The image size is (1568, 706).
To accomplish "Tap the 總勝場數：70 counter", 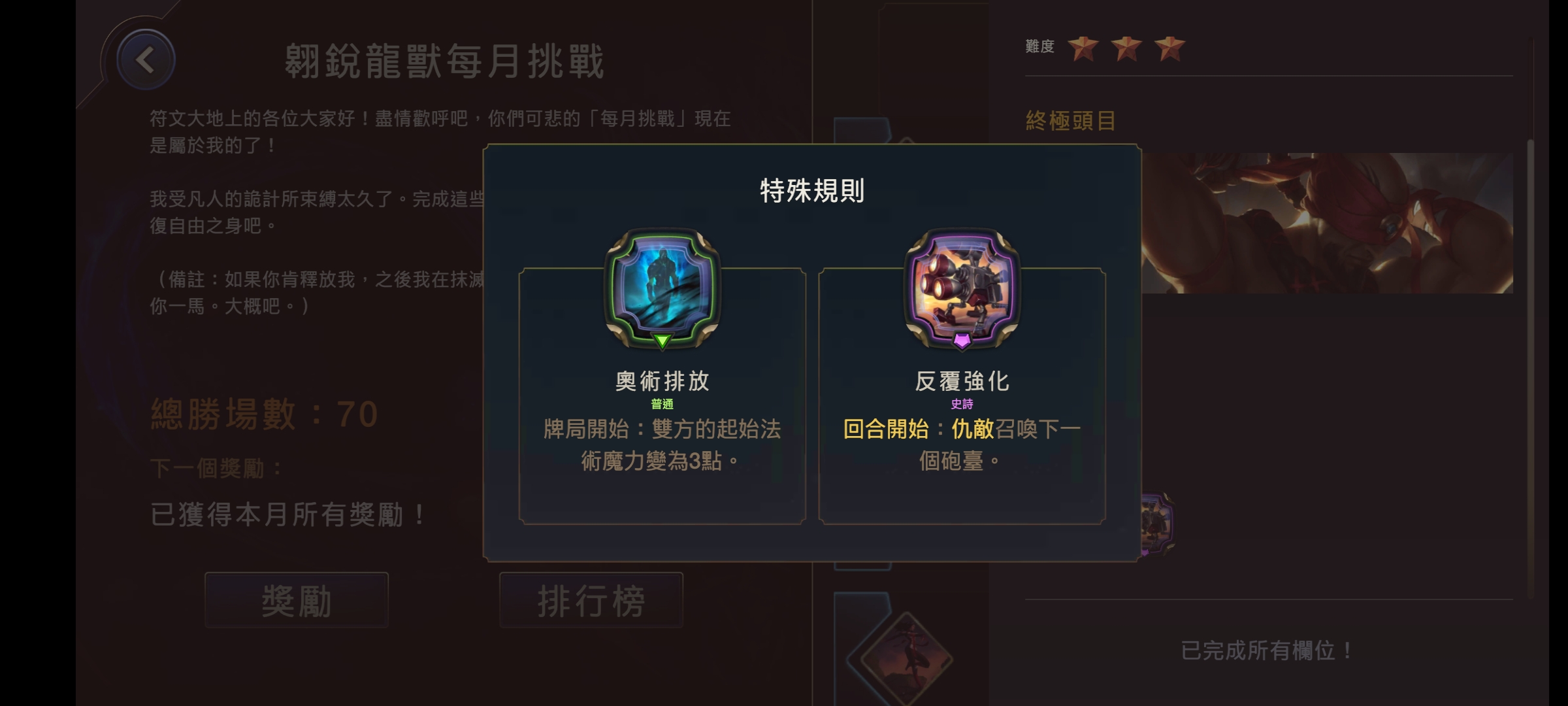I will coord(265,414).
